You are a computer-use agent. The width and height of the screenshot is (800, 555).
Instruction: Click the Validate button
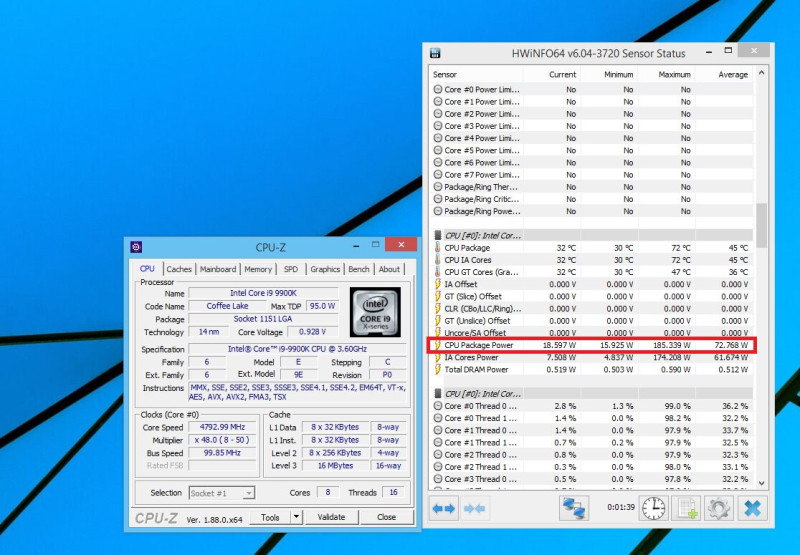point(331,517)
